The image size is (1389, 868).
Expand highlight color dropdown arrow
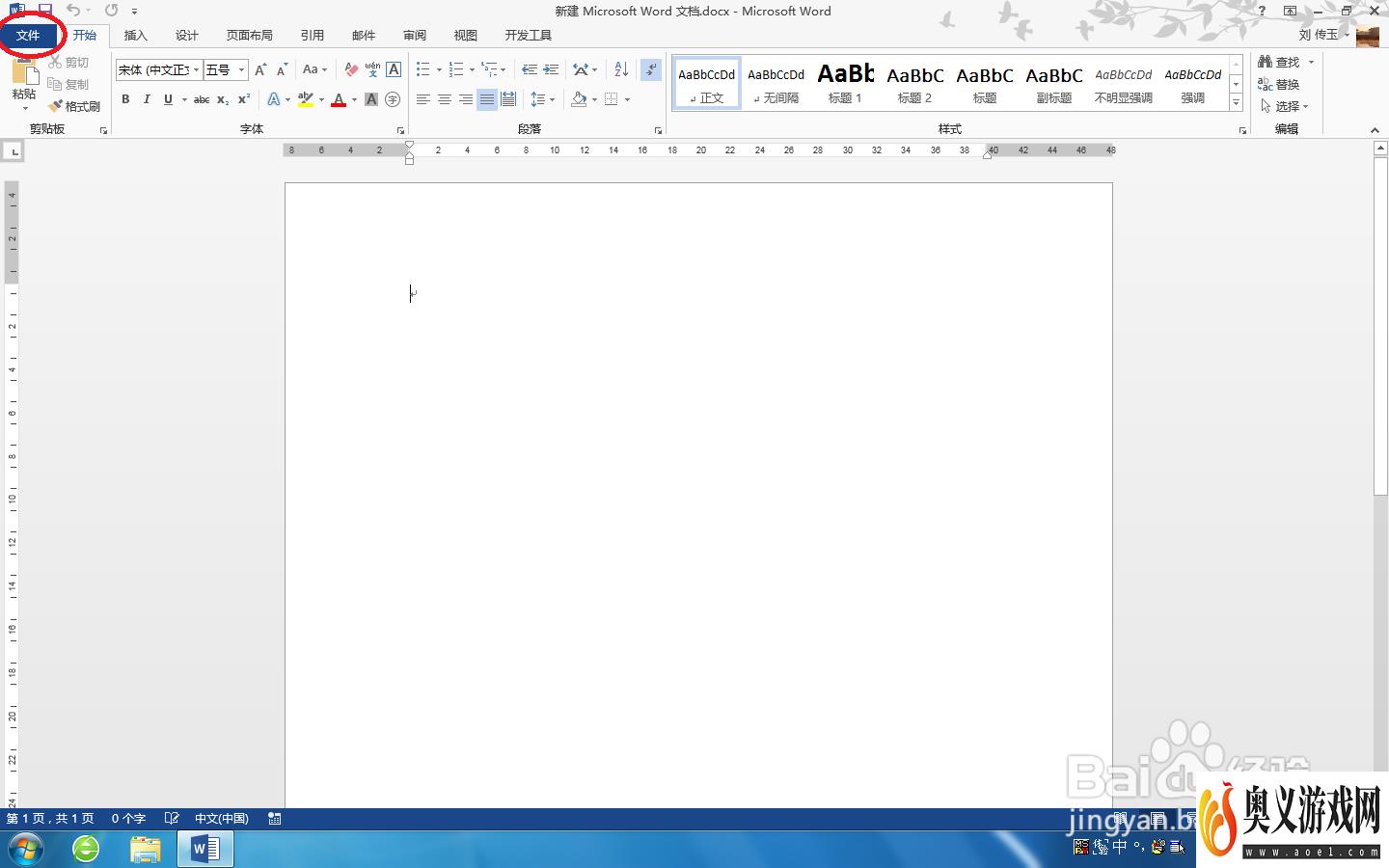point(321,99)
